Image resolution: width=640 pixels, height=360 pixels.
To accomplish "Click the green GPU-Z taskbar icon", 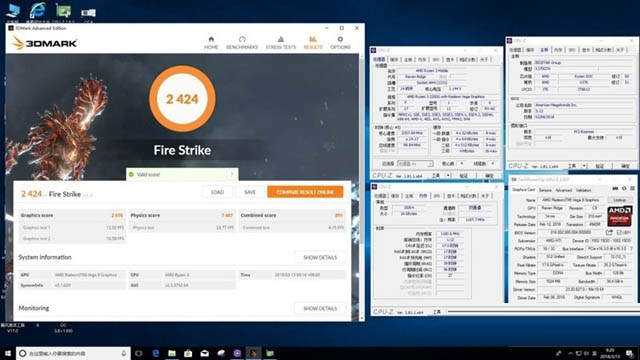I will tap(270, 353).
